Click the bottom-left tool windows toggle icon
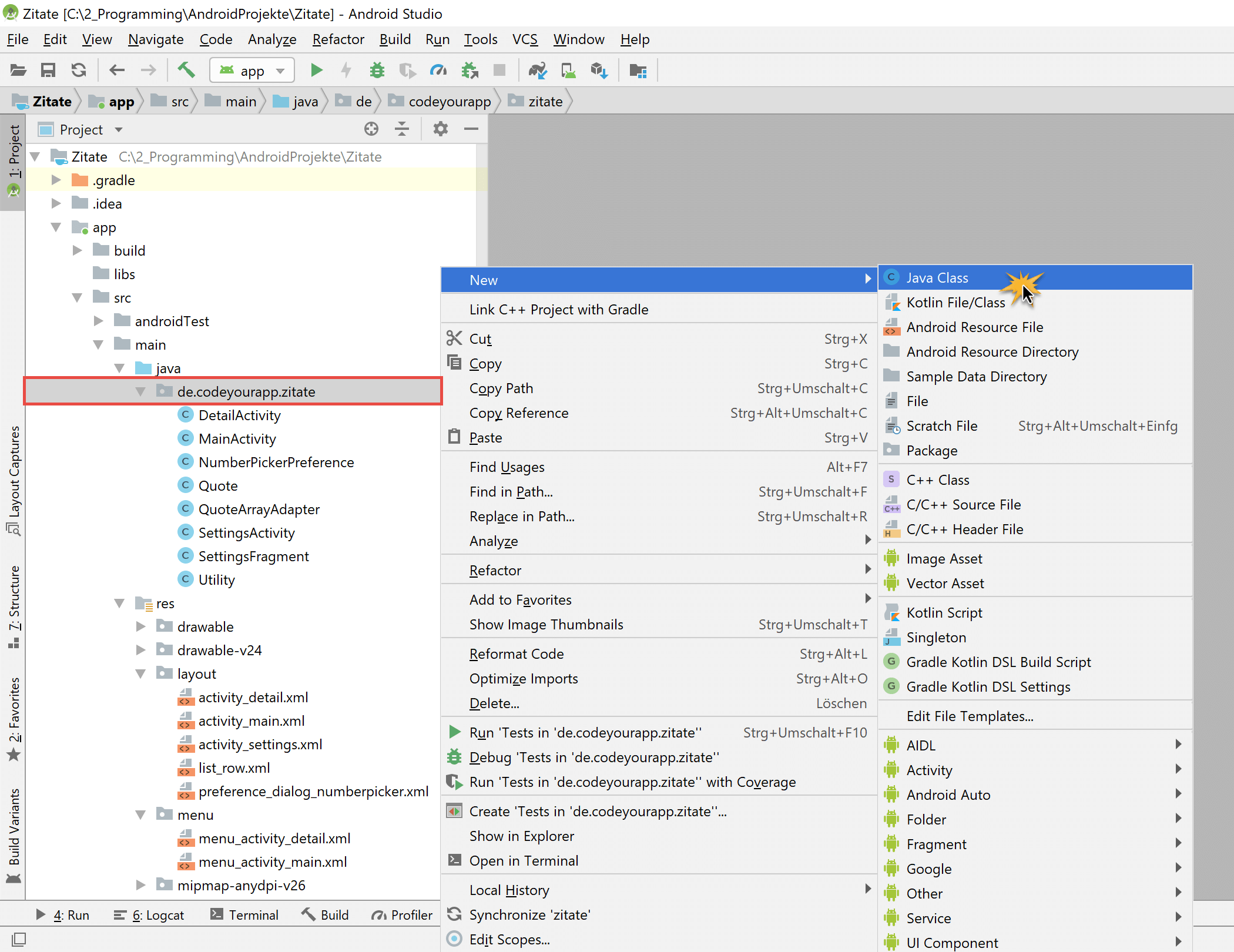 pos(19,939)
